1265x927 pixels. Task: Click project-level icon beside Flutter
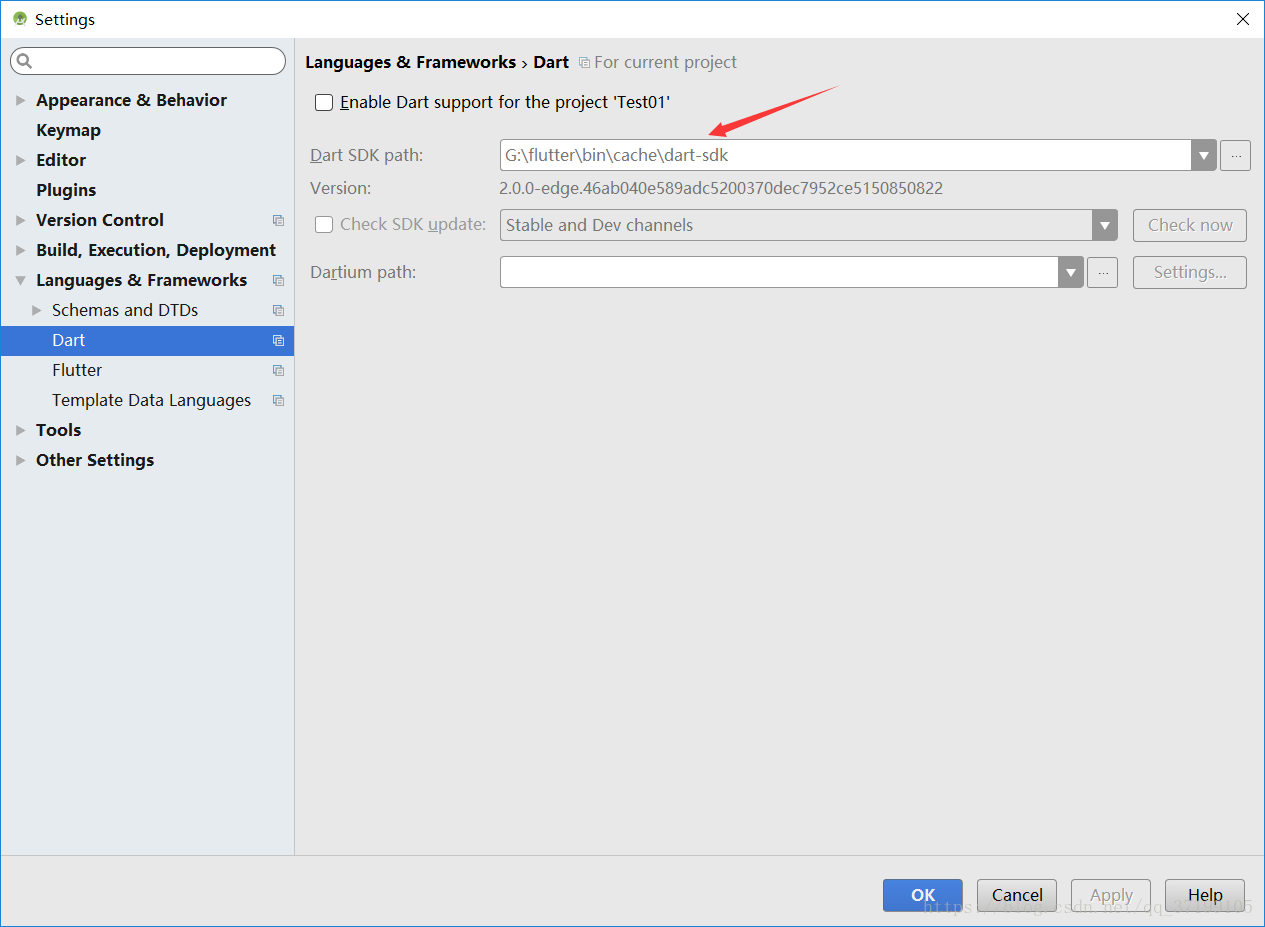pos(278,370)
